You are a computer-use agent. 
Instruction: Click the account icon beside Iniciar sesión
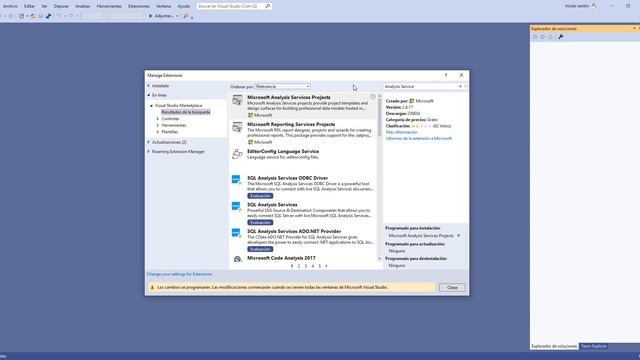point(594,6)
